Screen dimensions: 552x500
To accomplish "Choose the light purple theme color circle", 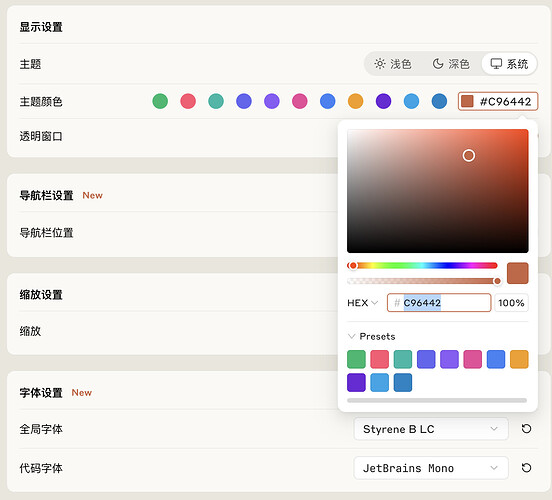I will (x=272, y=101).
